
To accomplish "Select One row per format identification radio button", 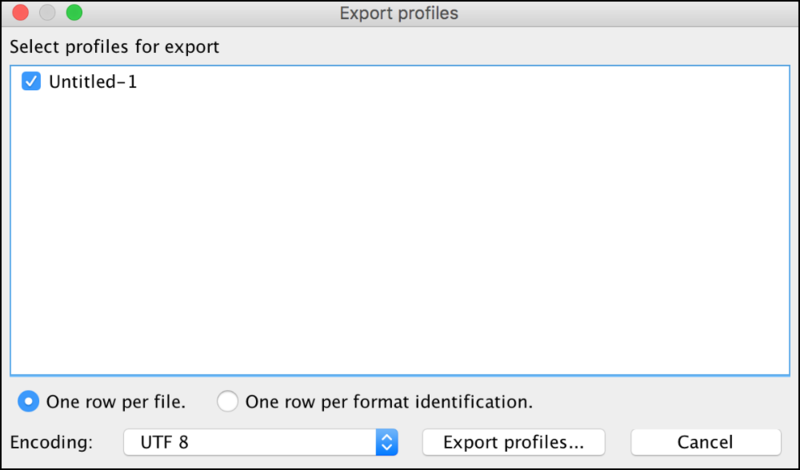I will click(x=228, y=401).
